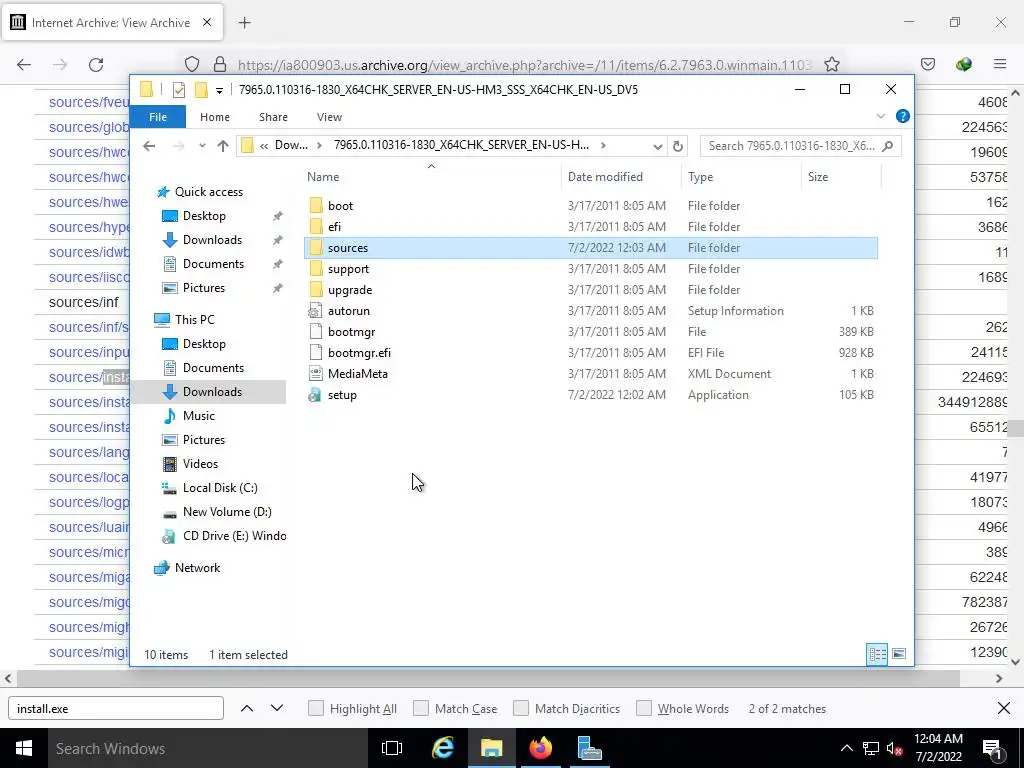Image resolution: width=1024 pixels, height=768 pixels.
Task: Select New Volume (D:) drive
Action: tap(227, 512)
